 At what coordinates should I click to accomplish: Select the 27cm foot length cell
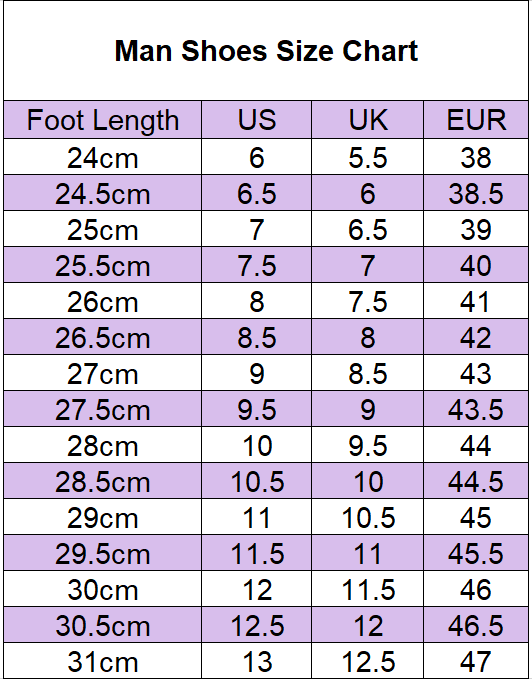(103, 373)
